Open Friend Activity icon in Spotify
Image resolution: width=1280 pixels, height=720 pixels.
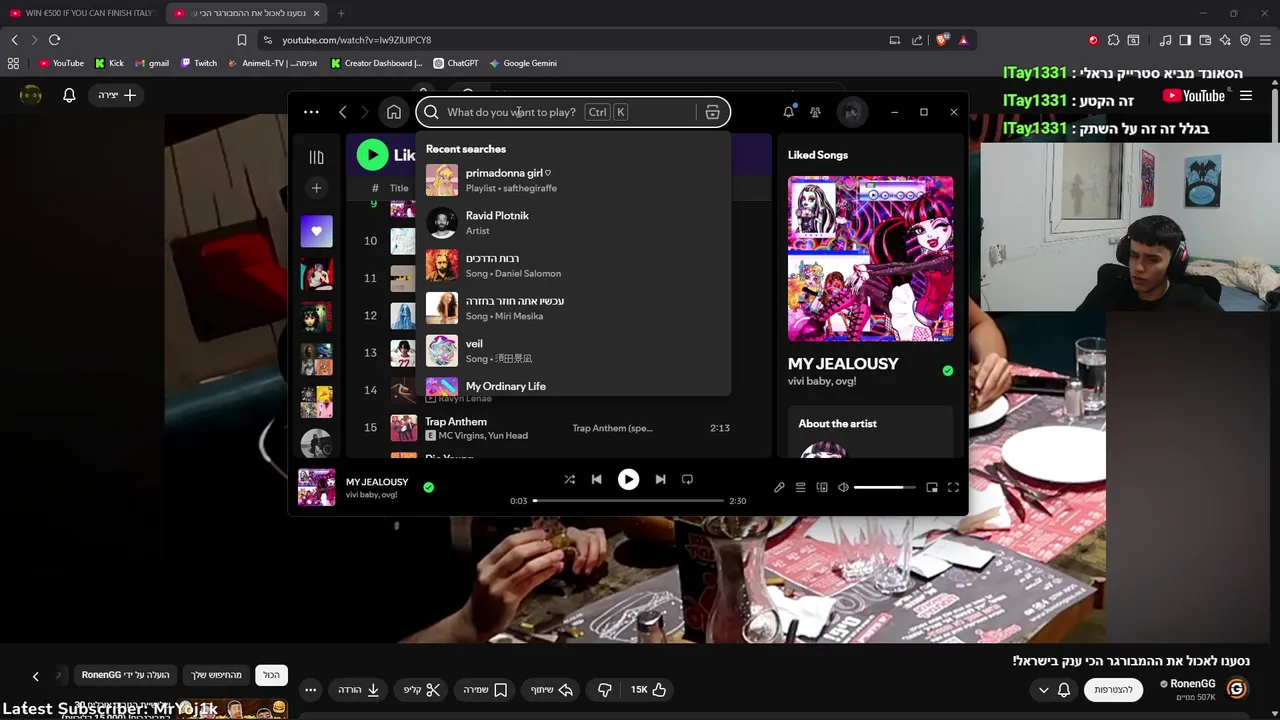click(x=815, y=112)
